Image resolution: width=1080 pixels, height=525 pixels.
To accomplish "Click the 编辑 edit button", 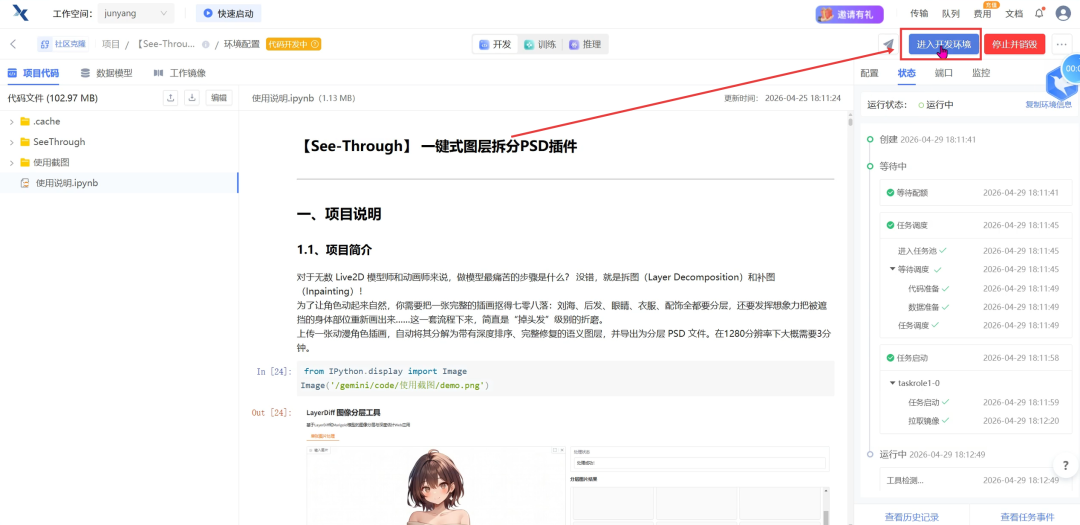I will coord(219,98).
